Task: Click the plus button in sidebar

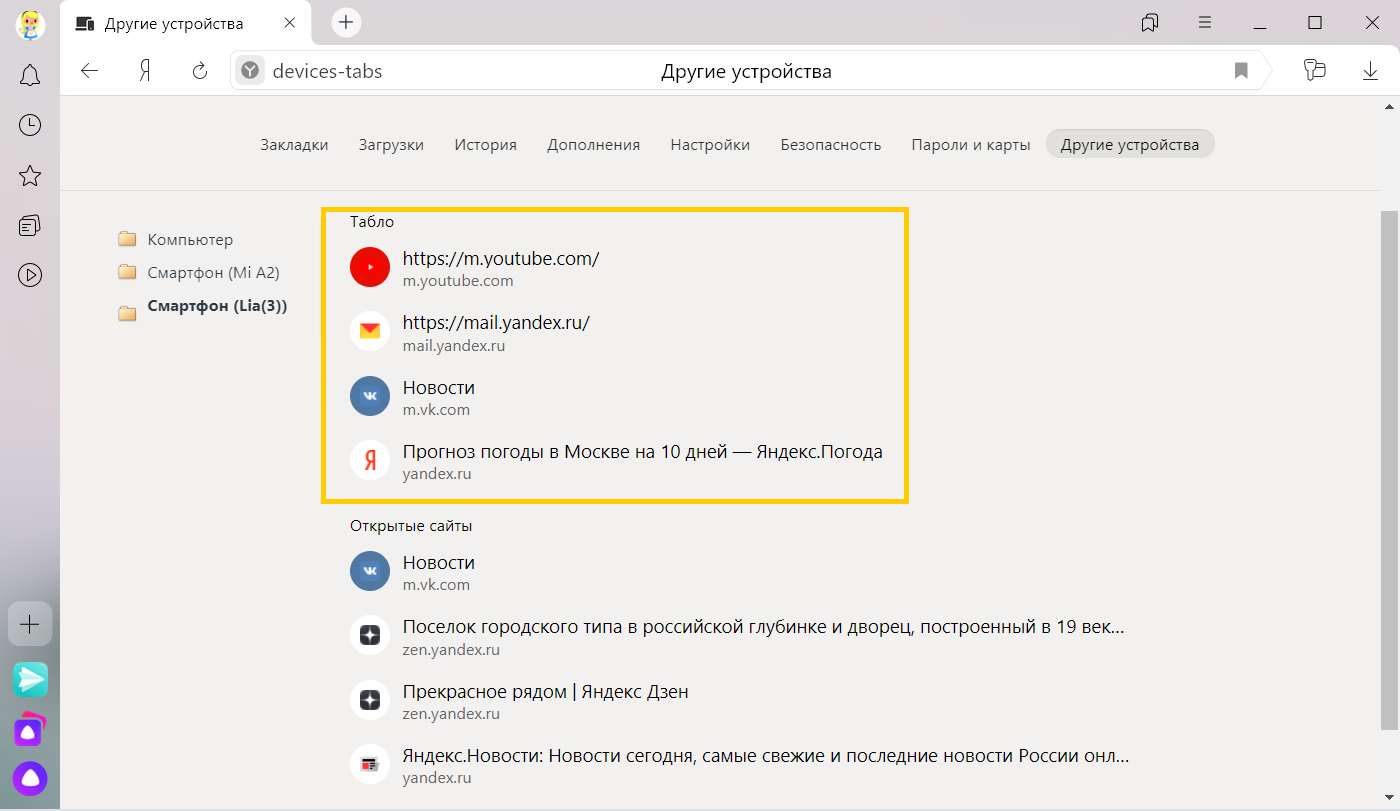Action: [30, 625]
